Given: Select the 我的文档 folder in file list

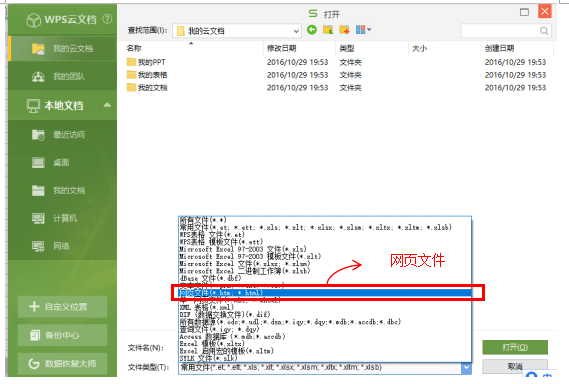Looking at the screenshot, I should [x=147, y=87].
